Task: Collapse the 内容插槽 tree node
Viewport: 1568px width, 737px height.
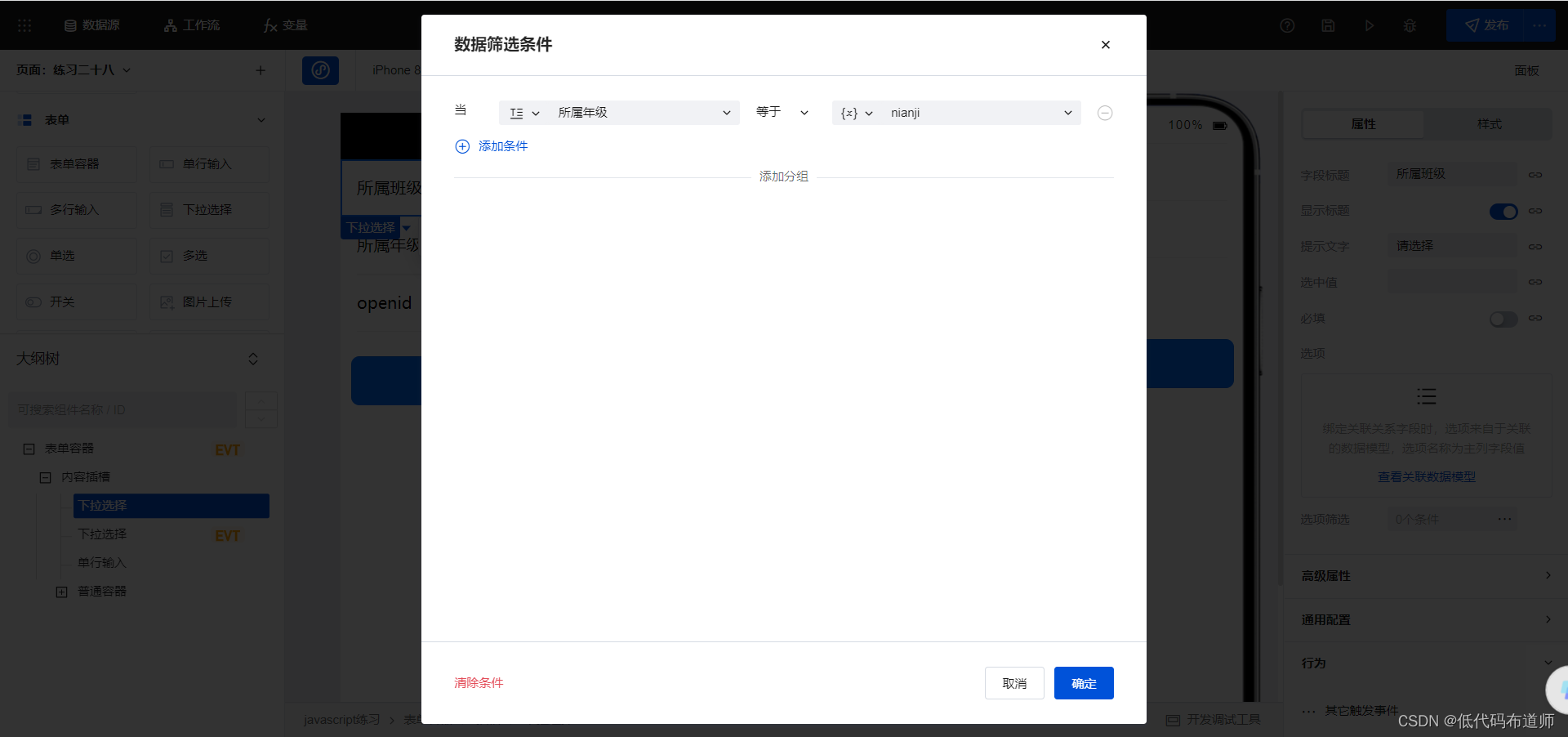Action: (x=46, y=477)
